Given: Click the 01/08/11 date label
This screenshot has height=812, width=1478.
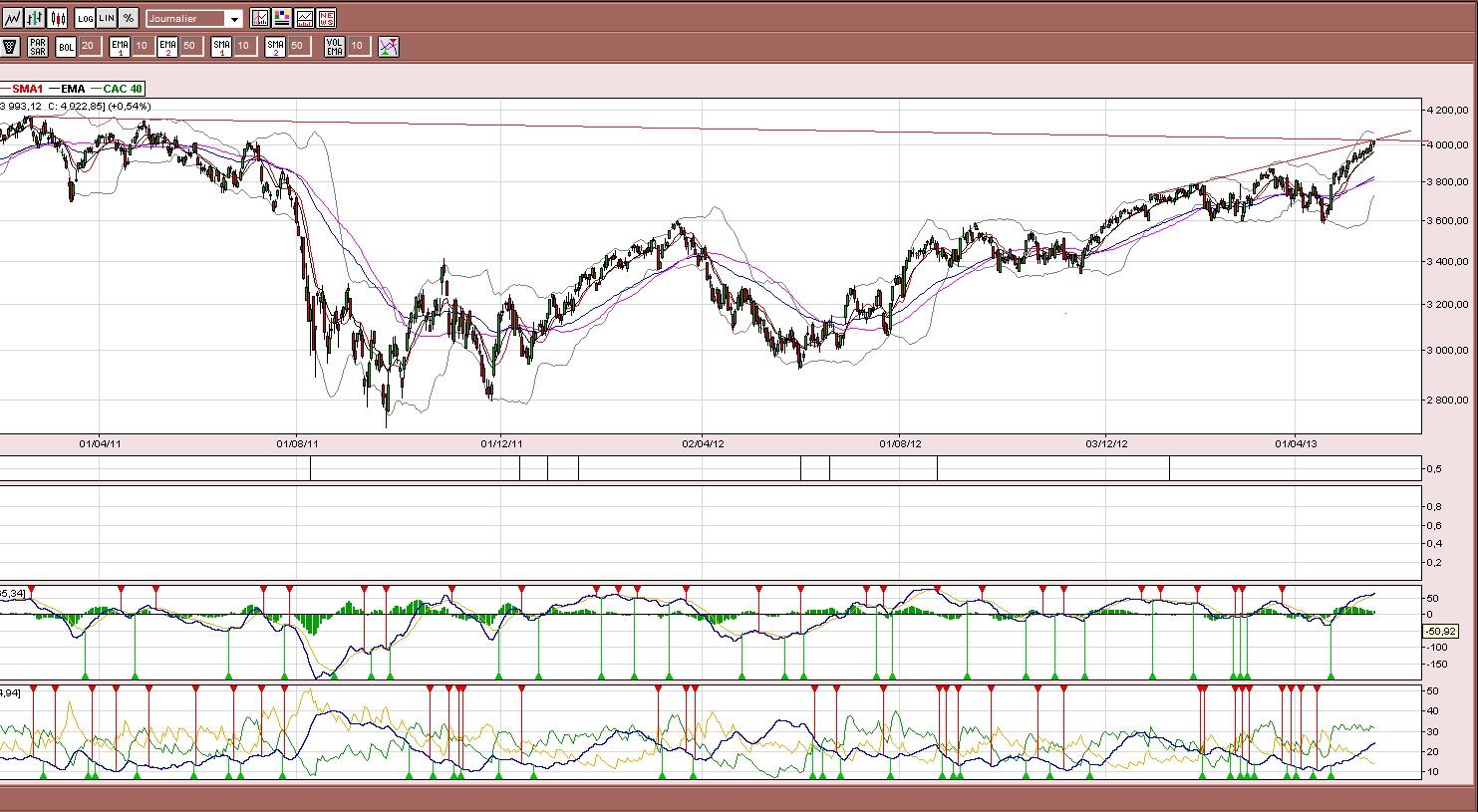Looking at the screenshot, I should [x=297, y=444].
